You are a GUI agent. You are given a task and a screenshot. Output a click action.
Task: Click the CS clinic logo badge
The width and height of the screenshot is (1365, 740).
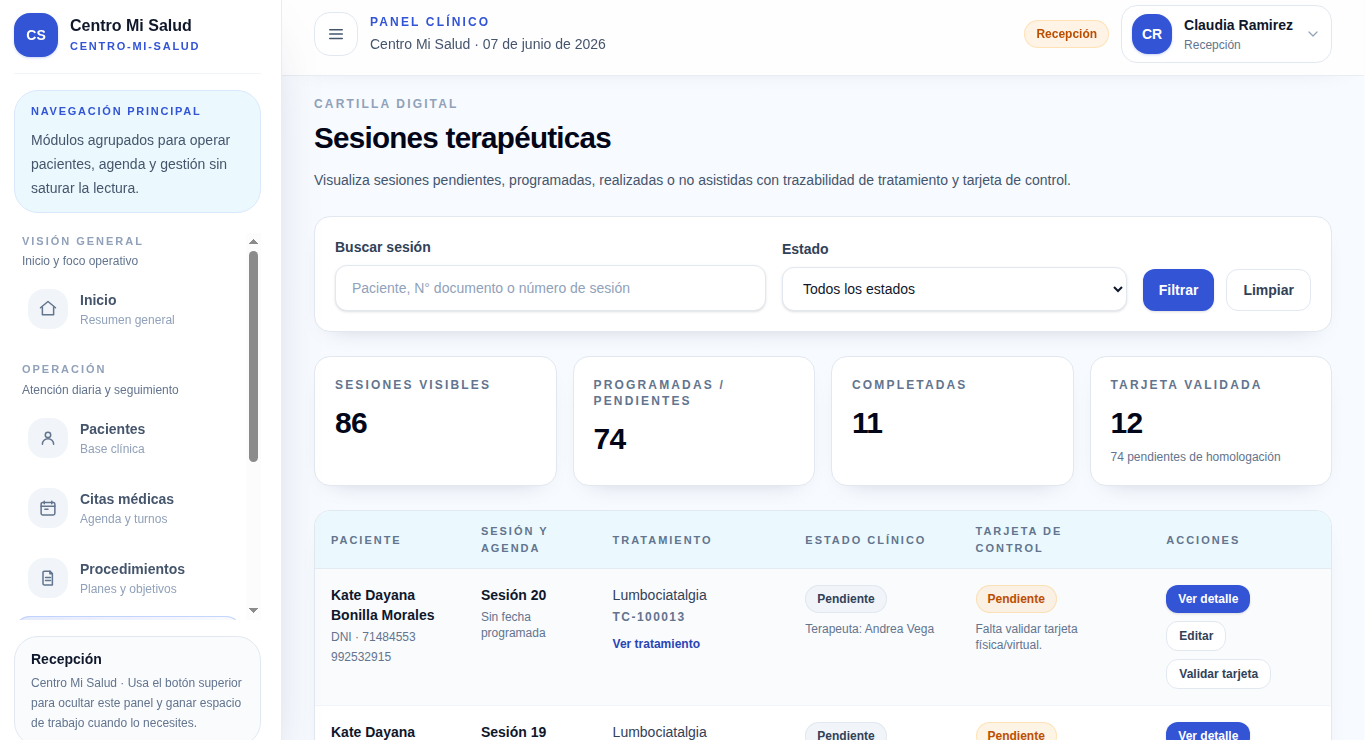coord(36,35)
